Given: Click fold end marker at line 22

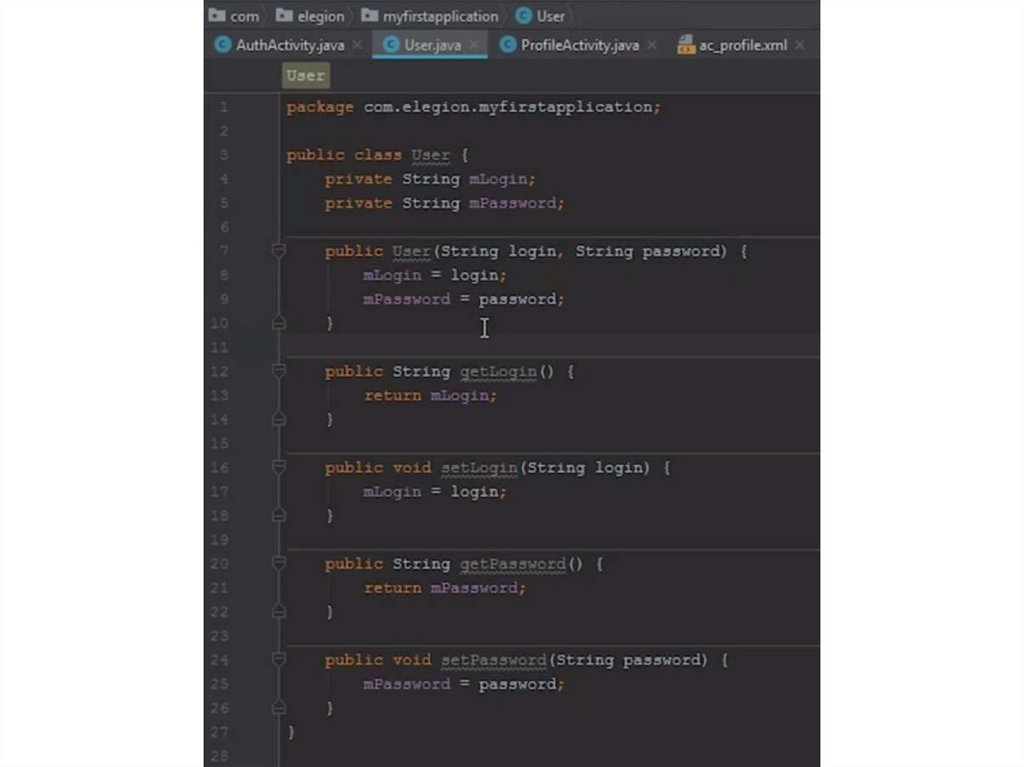Looking at the screenshot, I should point(279,612).
